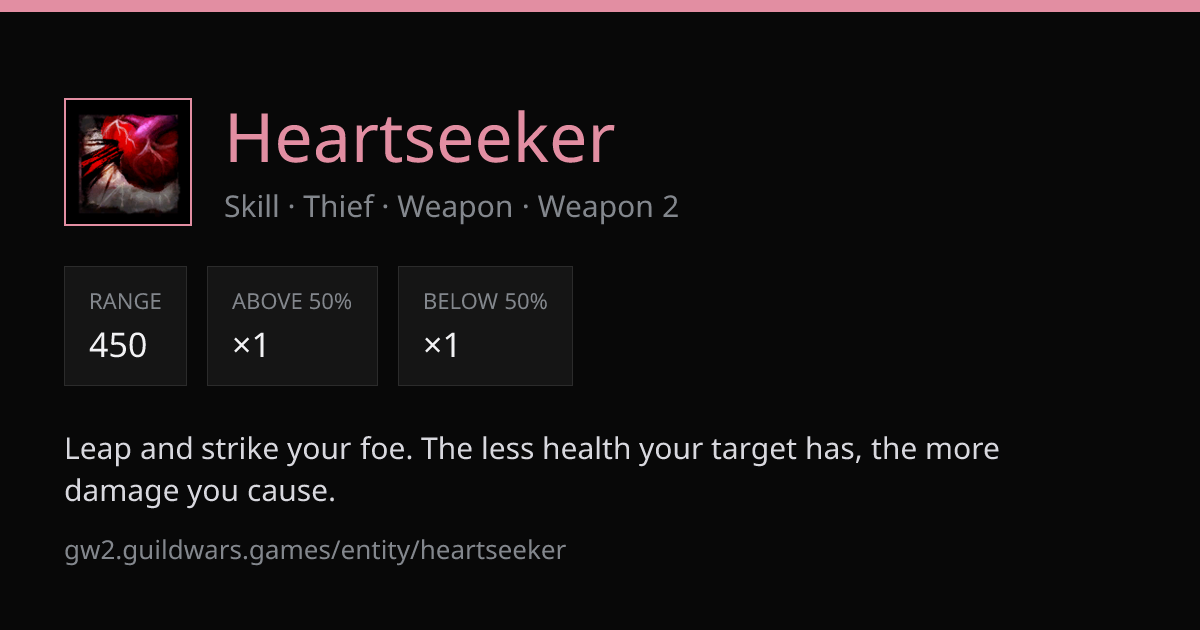Click the standalone Weapon breadcrumb before Weapon 2
This screenshot has height=630, width=1200.
(x=455, y=207)
